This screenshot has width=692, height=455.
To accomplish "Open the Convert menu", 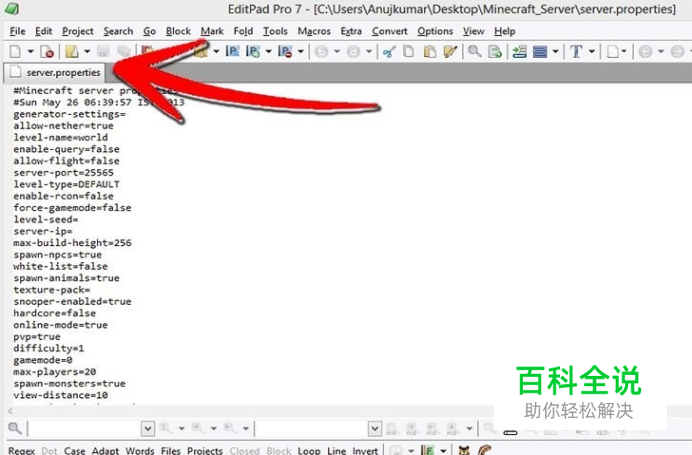I will 389,31.
